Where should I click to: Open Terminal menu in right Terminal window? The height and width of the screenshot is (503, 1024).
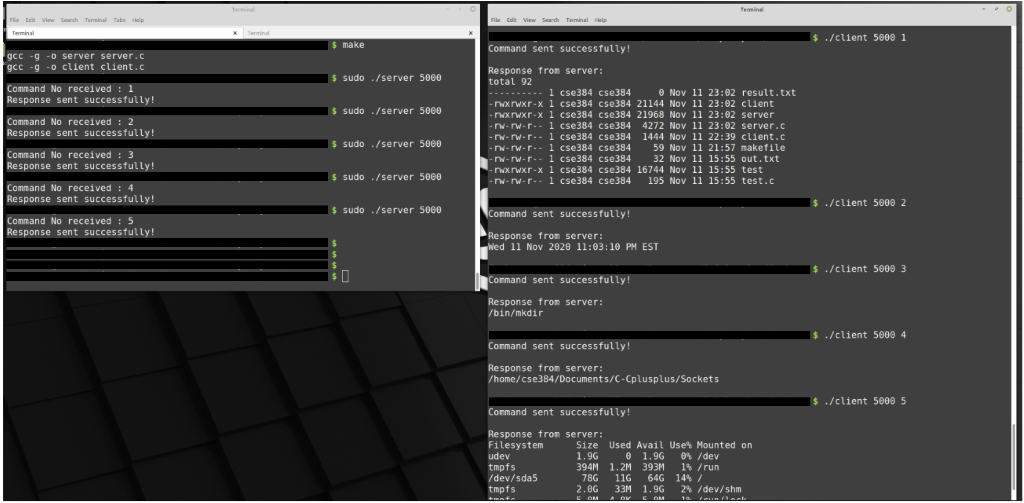coord(577,20)
